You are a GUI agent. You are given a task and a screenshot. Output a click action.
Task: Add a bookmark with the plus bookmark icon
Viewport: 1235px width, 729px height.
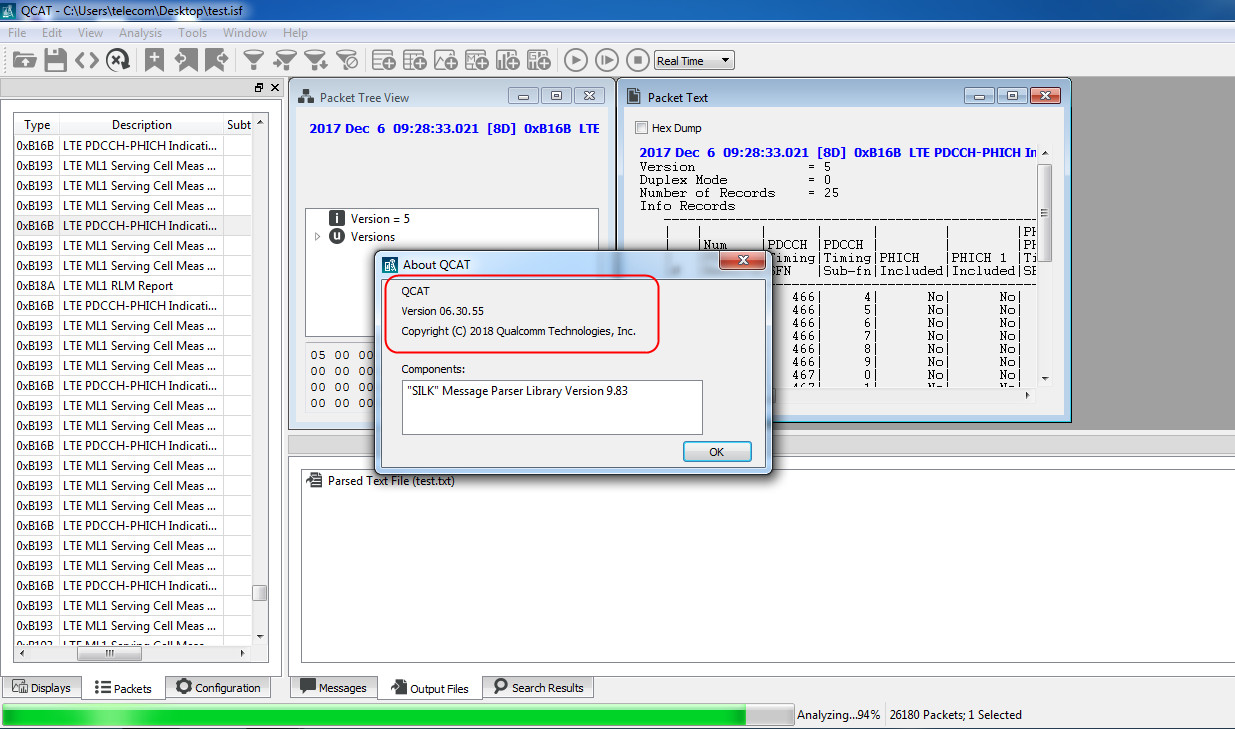154,60
